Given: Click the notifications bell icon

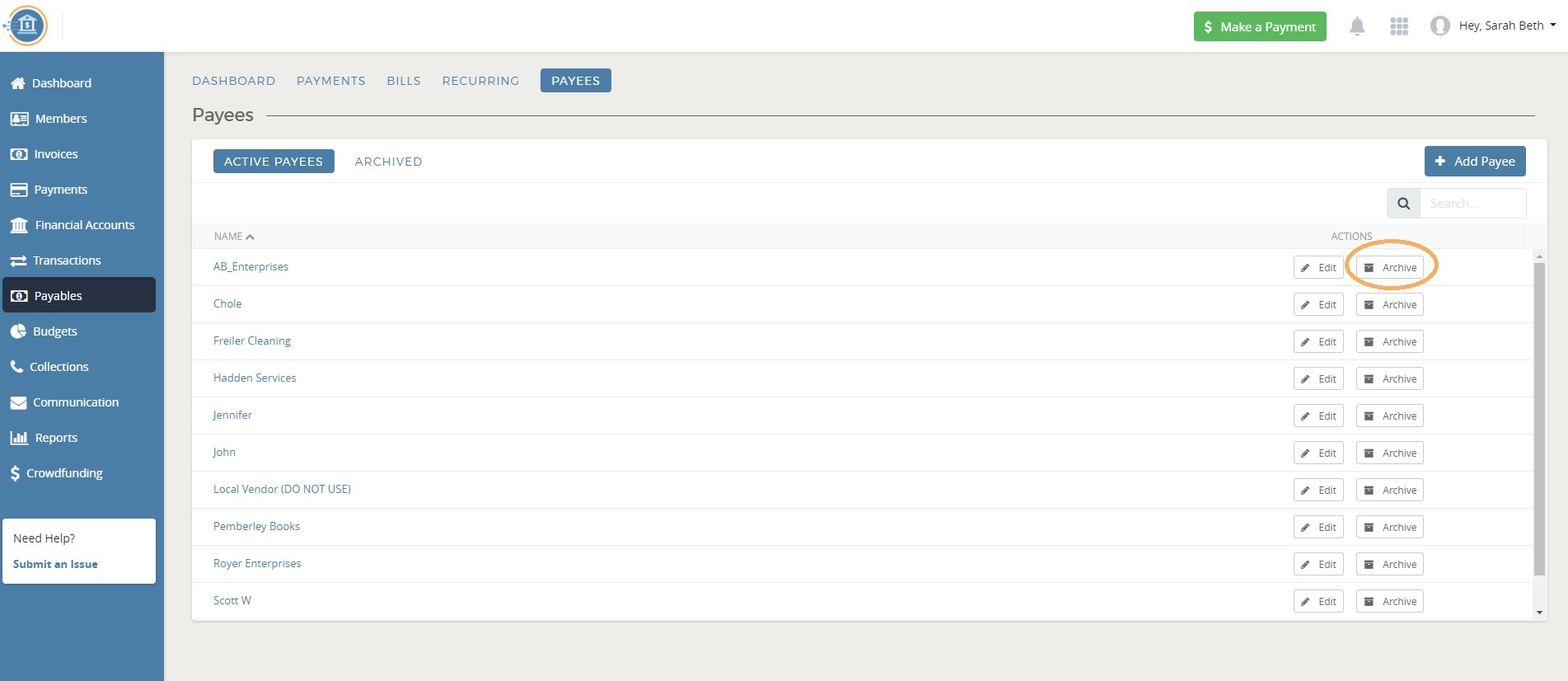Looking at the screenshot, I should [1357, 26].
